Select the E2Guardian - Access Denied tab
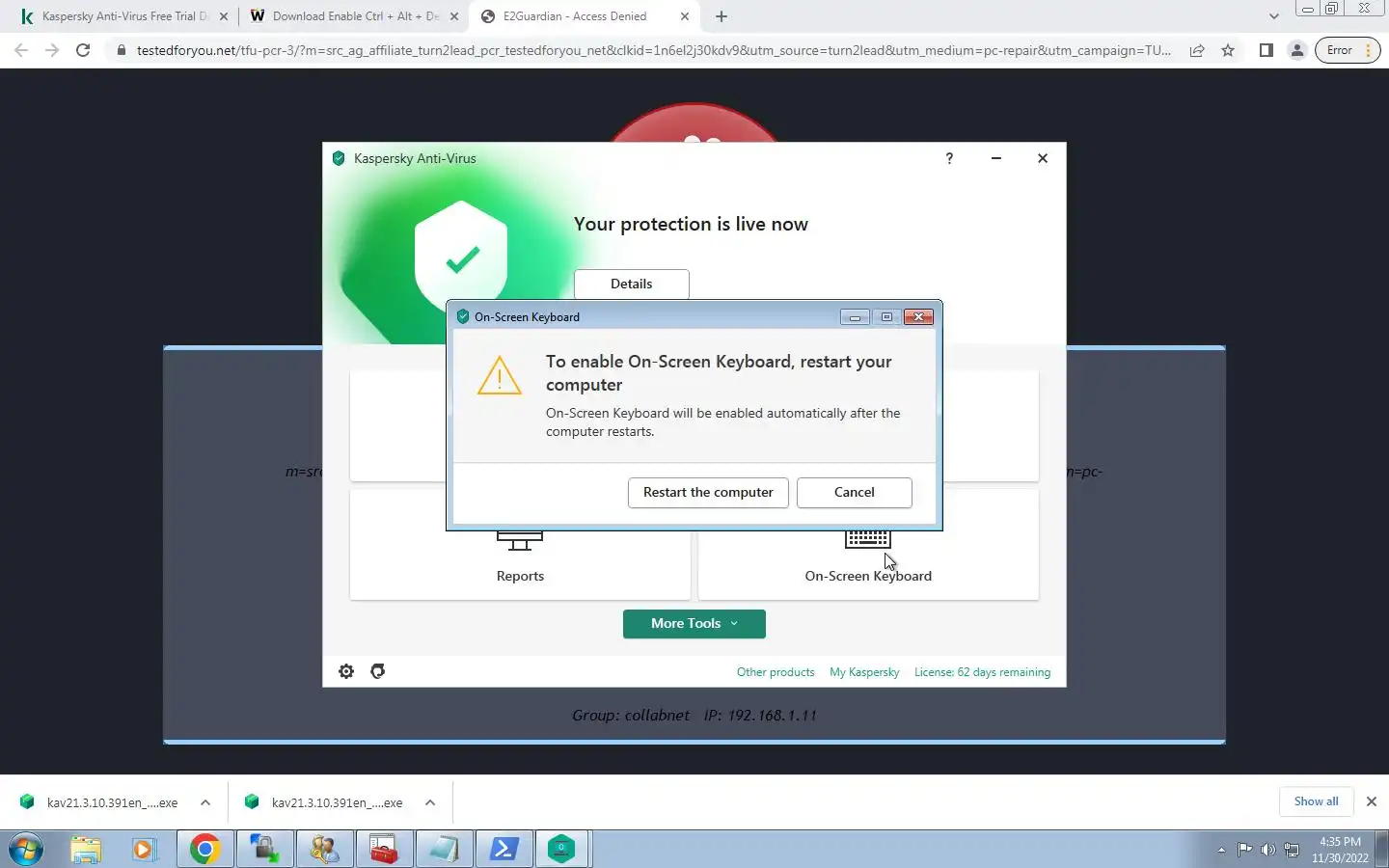The height and width of the screenshot is (868, 1389). [586, 16]
